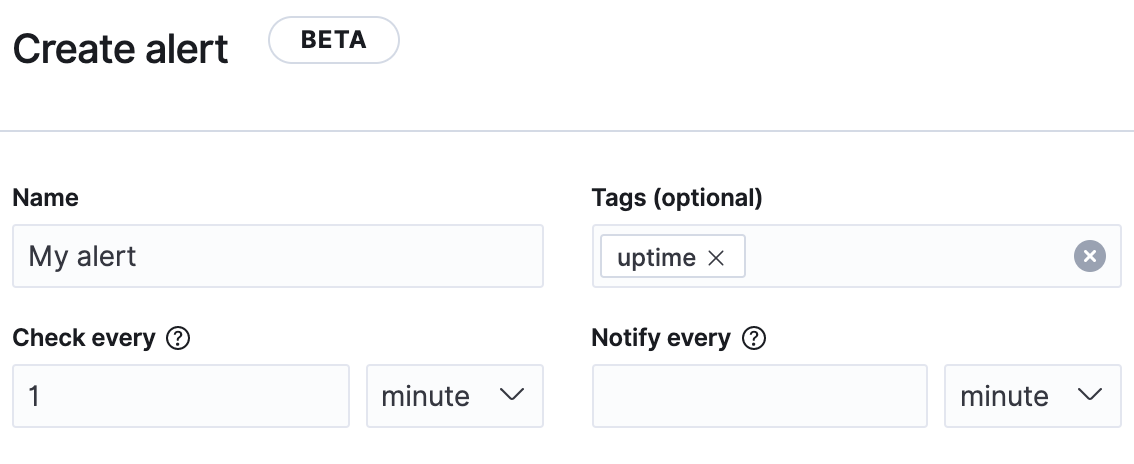
Task: Open the Check every help tooltip icon
Action: click(178, 339)
